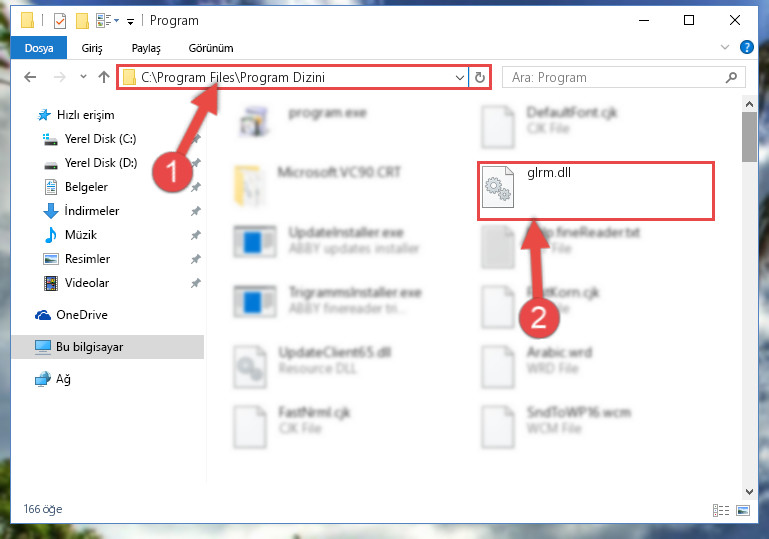Select the TrigrammsInstaller.exe file

tap(328, 300)
